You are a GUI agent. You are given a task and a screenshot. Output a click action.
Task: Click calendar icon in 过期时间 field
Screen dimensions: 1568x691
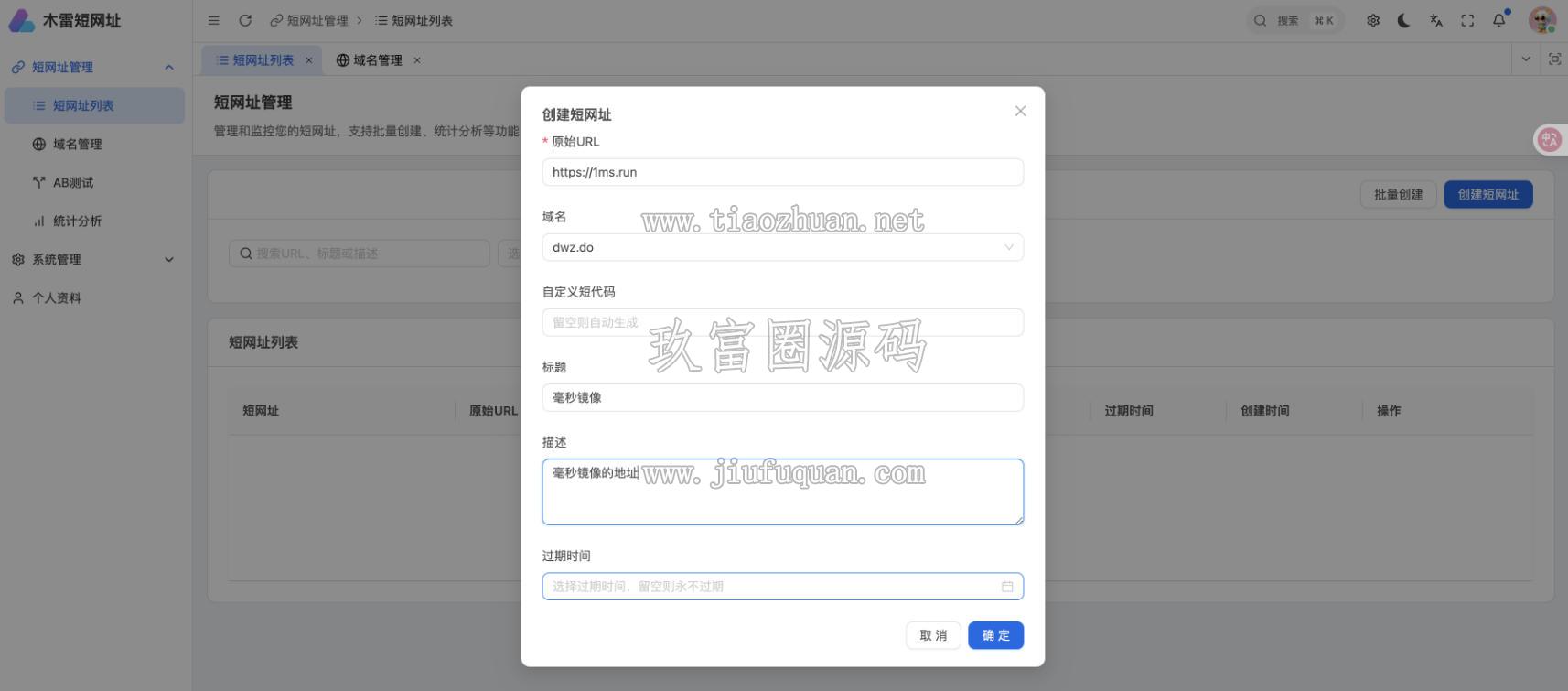pyautogui.click(x=1007, y=587)
